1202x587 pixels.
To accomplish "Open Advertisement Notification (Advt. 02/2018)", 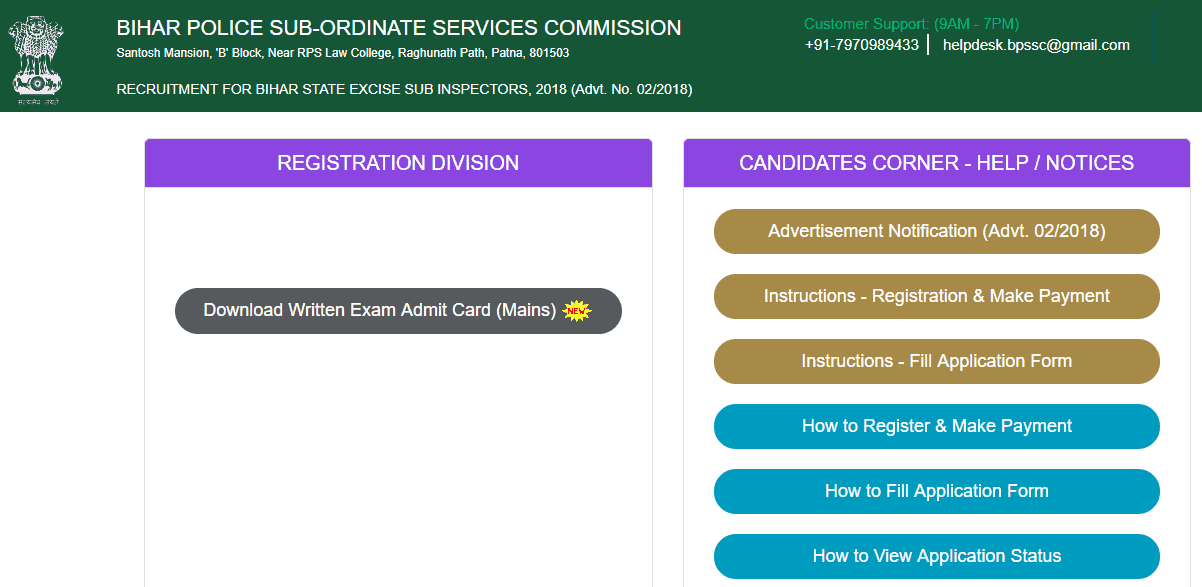I will tap(936, 231).
